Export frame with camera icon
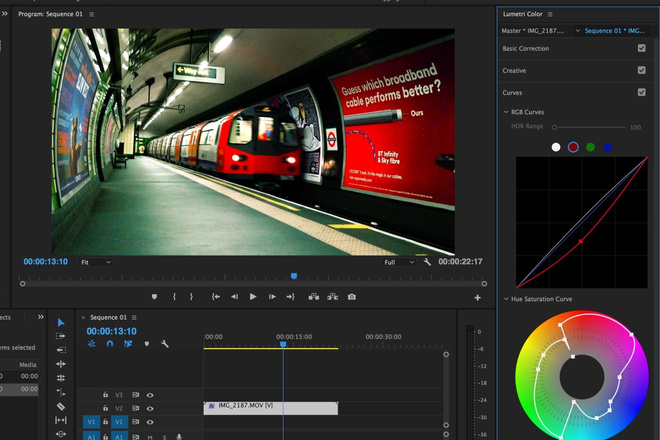The height and width of the screenshot is (440, 660). tap(352, 297)
